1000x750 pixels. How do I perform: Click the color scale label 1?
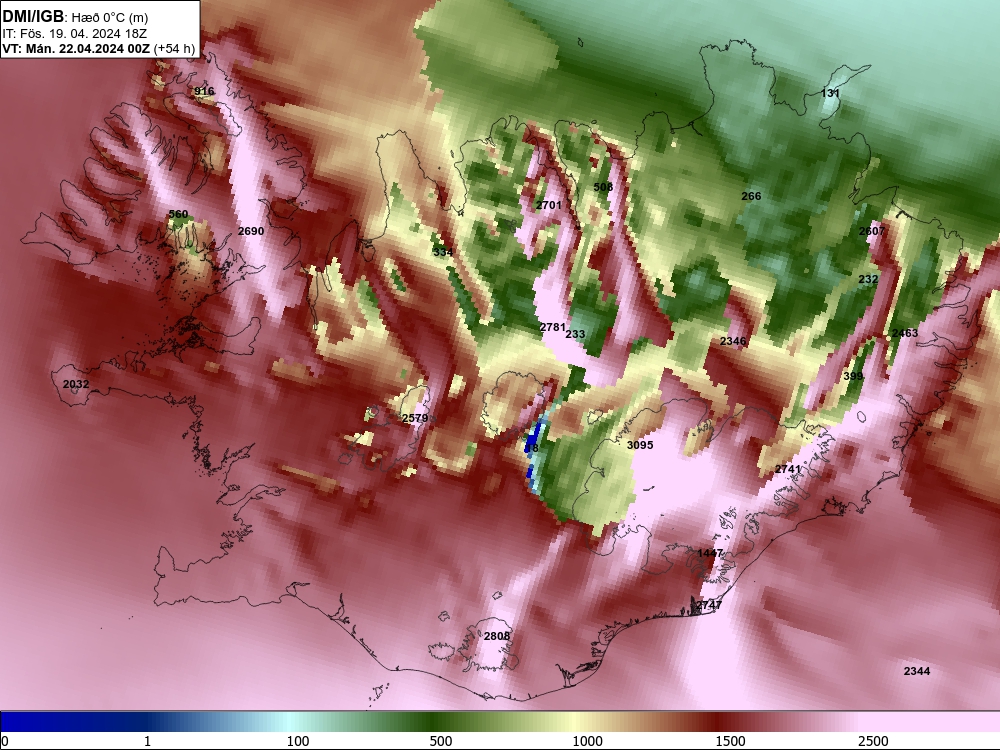click(x=147, y=741)
